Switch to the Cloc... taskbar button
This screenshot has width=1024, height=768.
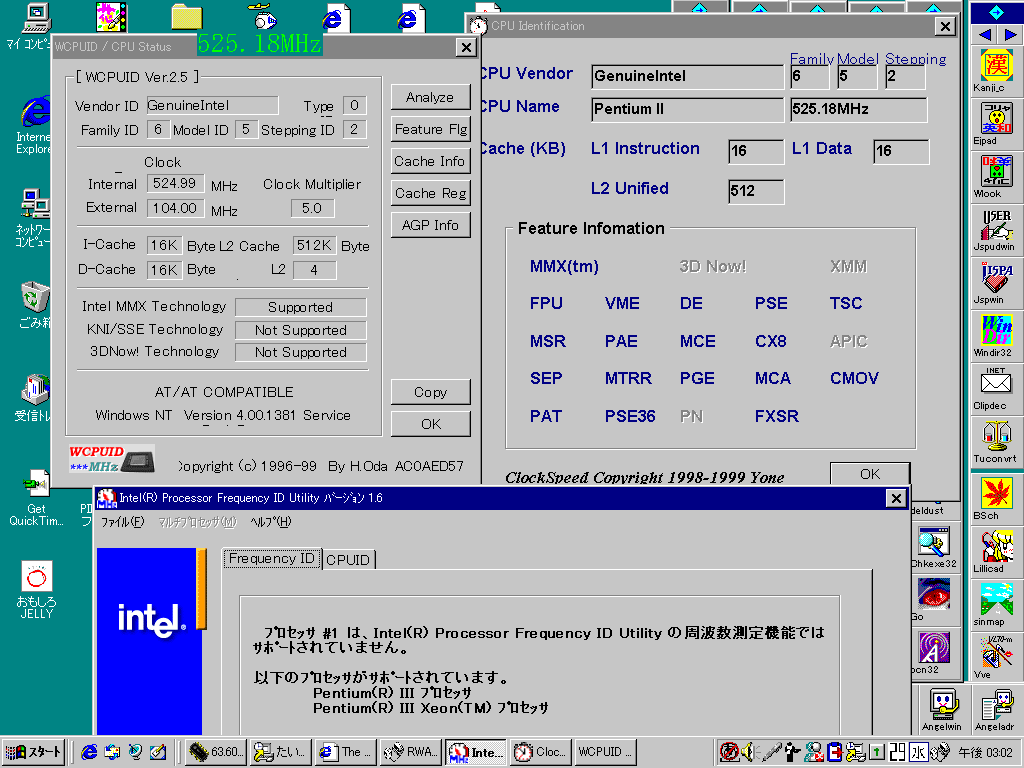[x=540, y=752]
